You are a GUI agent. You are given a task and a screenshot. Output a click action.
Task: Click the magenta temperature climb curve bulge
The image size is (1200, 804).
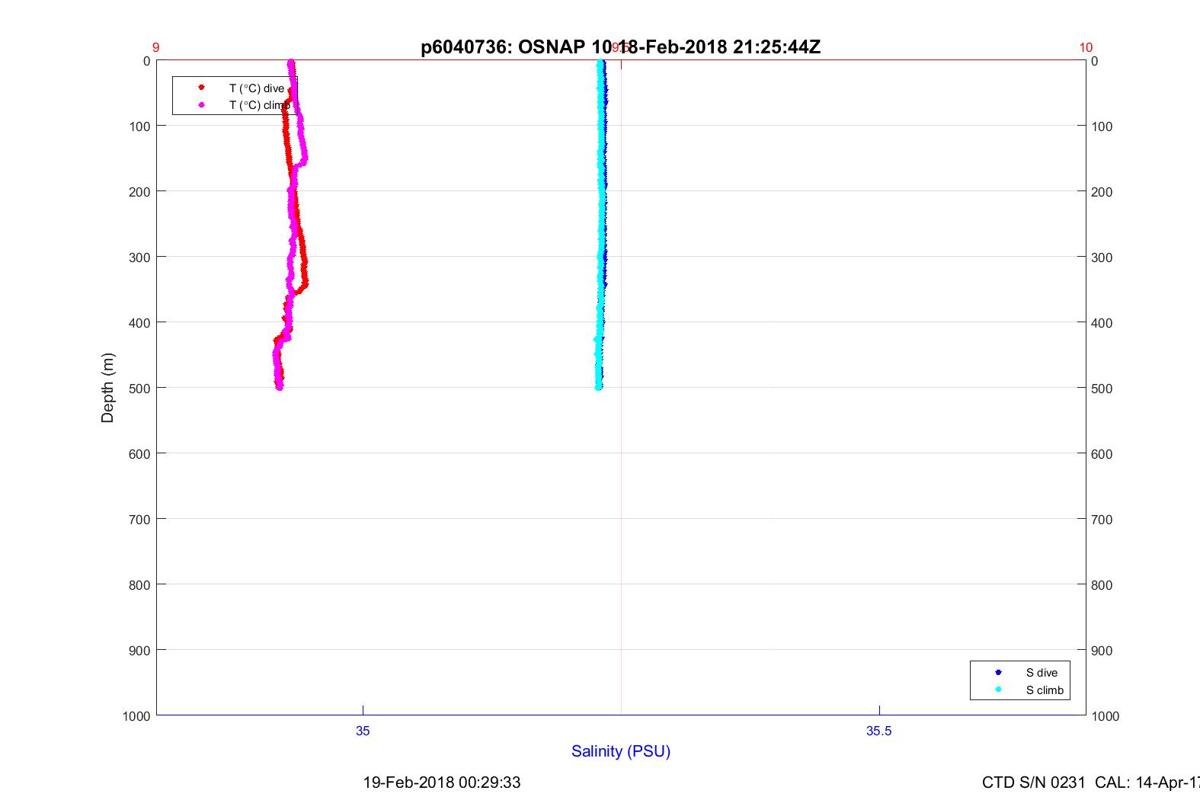click(x=302, y=155)
